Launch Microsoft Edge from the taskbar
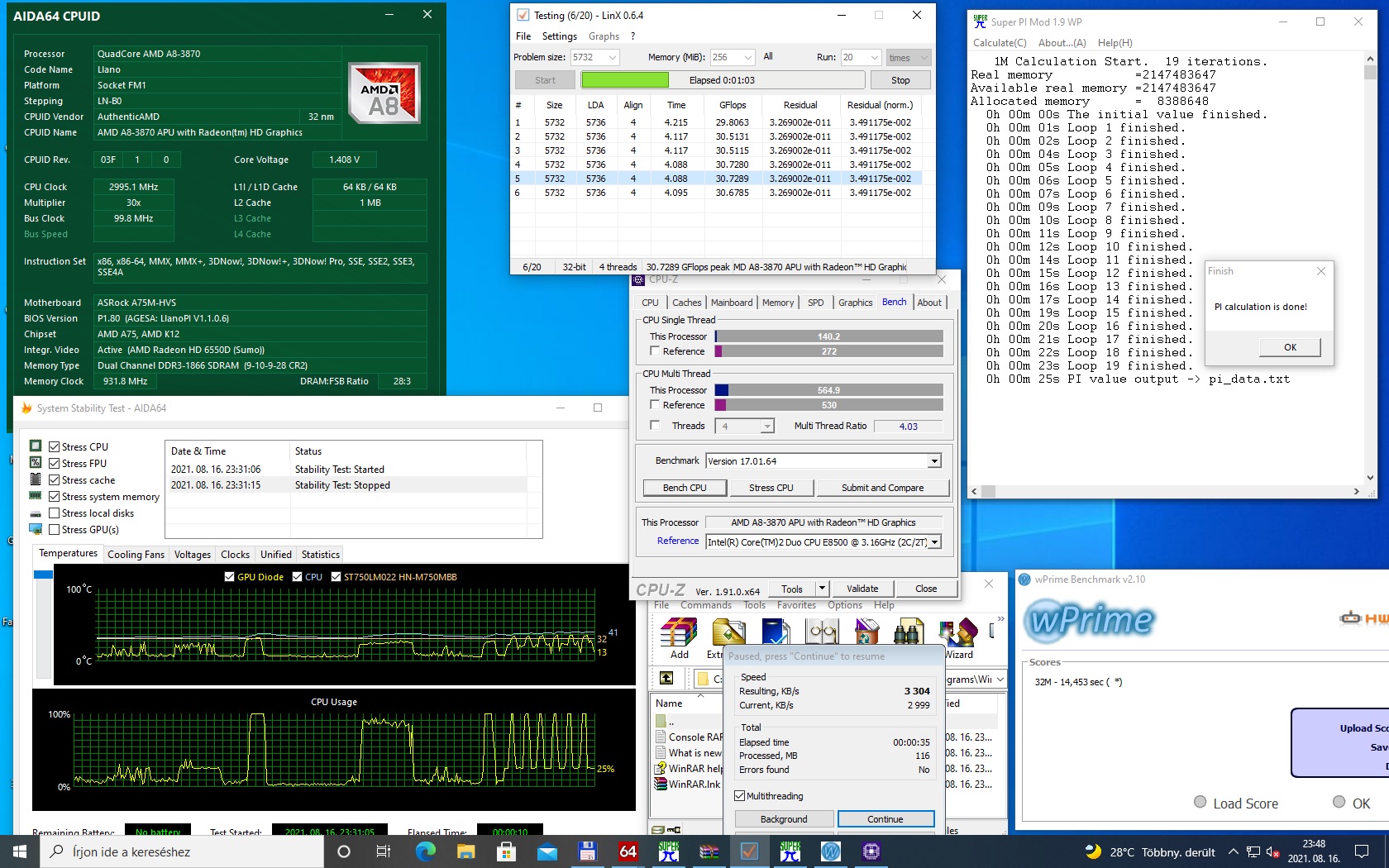The height and width of the screenshot is (868, 1389). tap(425, 851)
